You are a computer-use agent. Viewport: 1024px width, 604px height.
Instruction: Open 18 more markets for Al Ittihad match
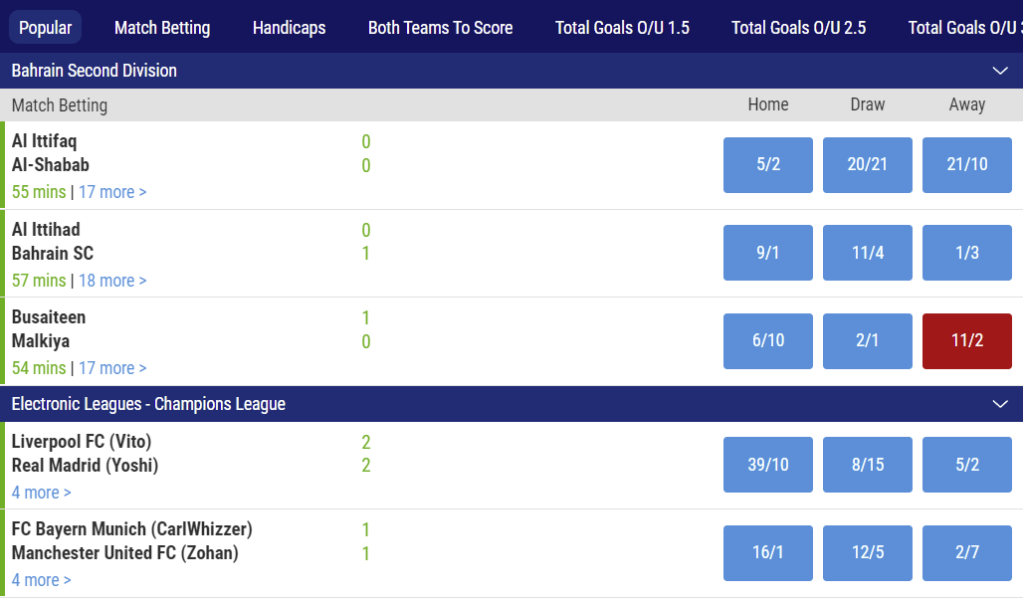coord(112,280)
